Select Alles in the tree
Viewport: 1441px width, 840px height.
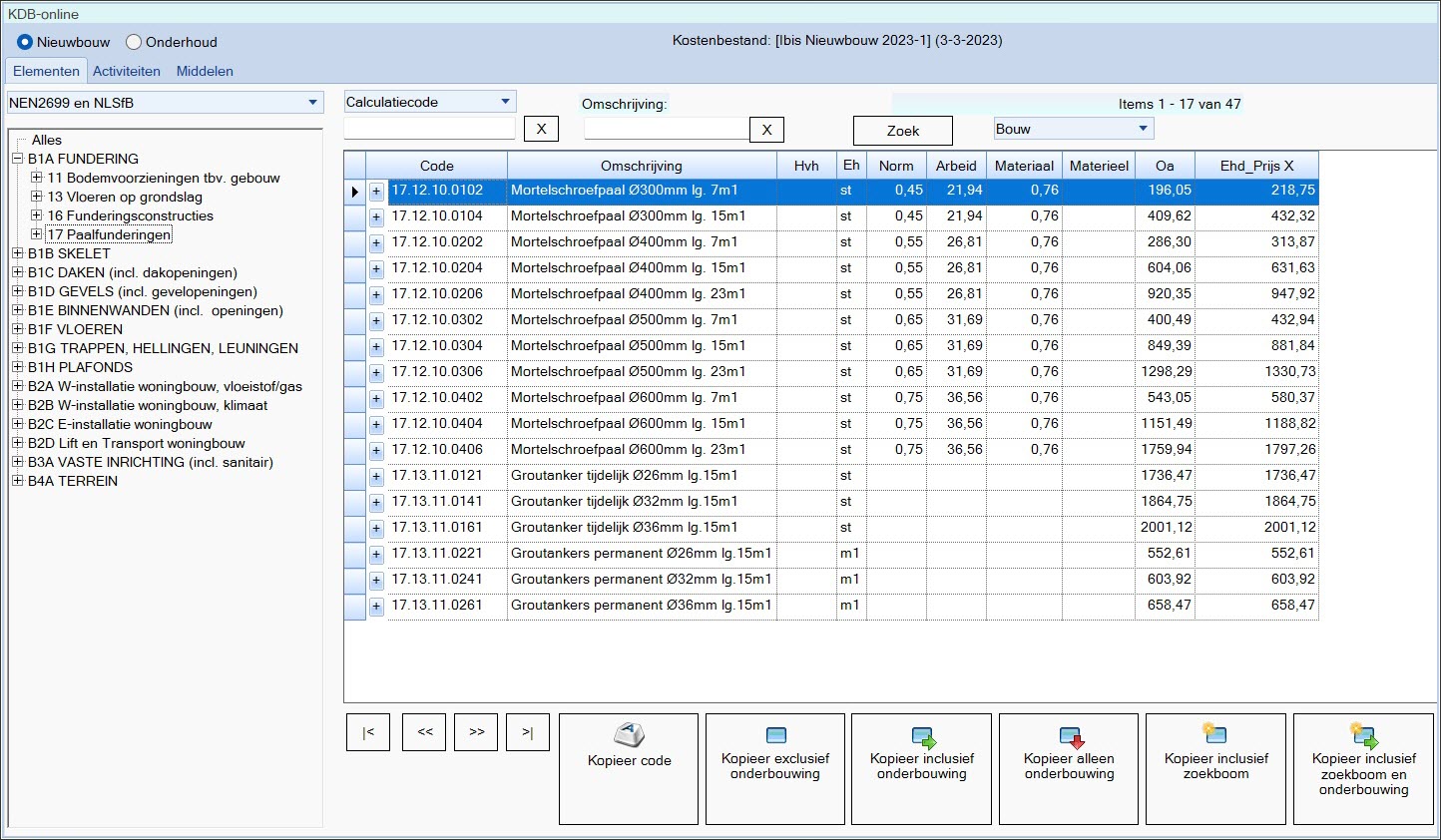[x=47, y=140]
